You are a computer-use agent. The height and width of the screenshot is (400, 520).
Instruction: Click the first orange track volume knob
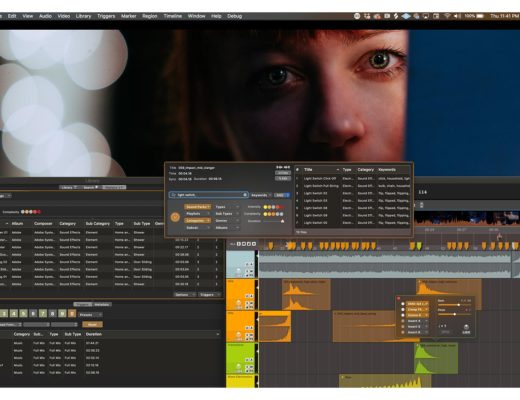click(239, 303)
